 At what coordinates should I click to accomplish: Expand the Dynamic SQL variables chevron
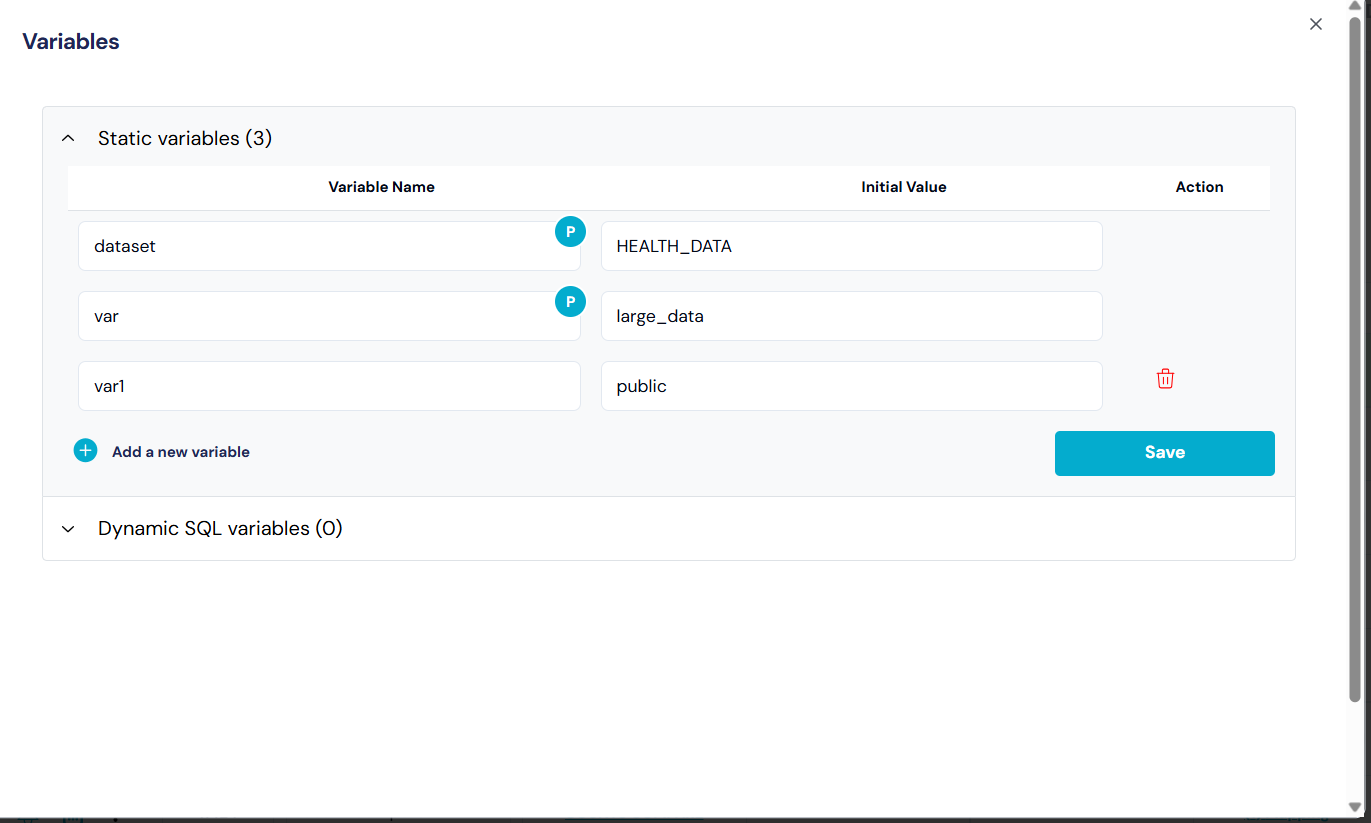(x=68, y=529)
